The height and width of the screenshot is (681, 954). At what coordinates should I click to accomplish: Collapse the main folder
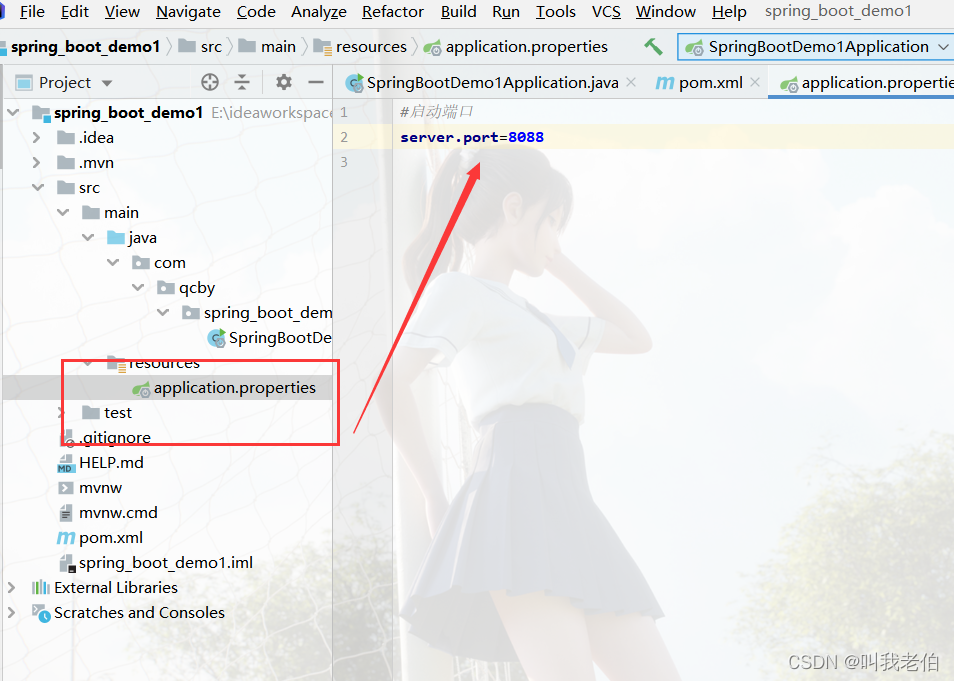point(63,212)
